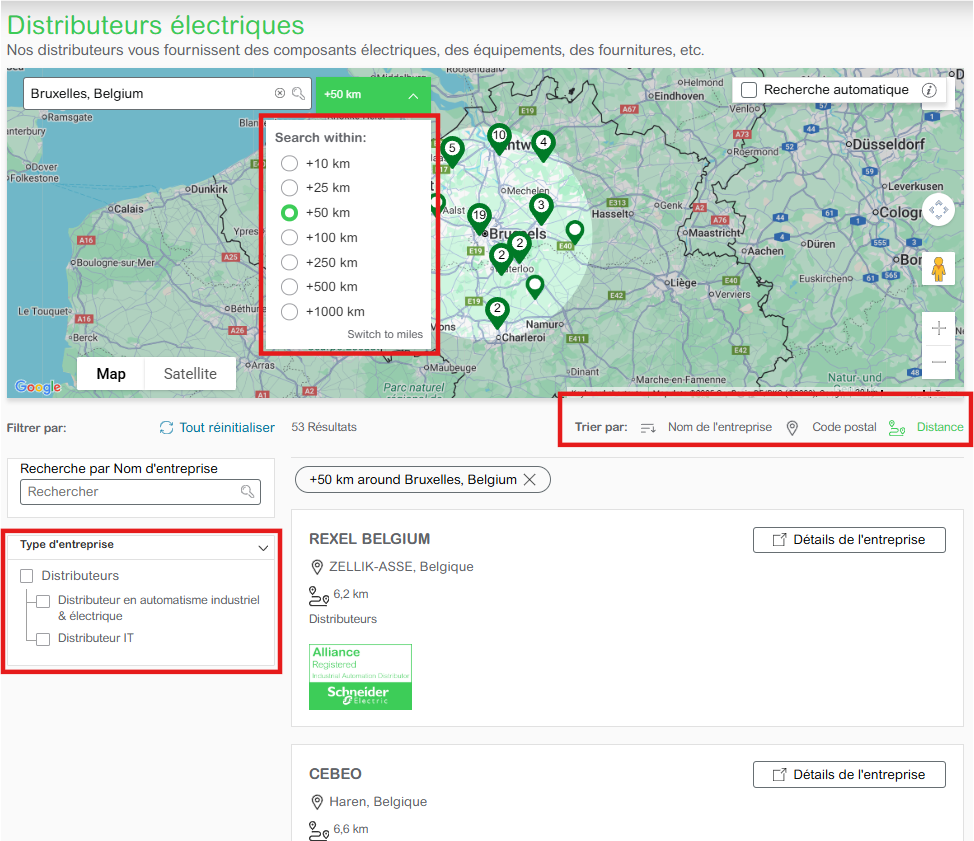Click map marker labeled 3 near Mechelen
Screen dimensions: 974x841
pyautogui.click(x=541, y=209)
